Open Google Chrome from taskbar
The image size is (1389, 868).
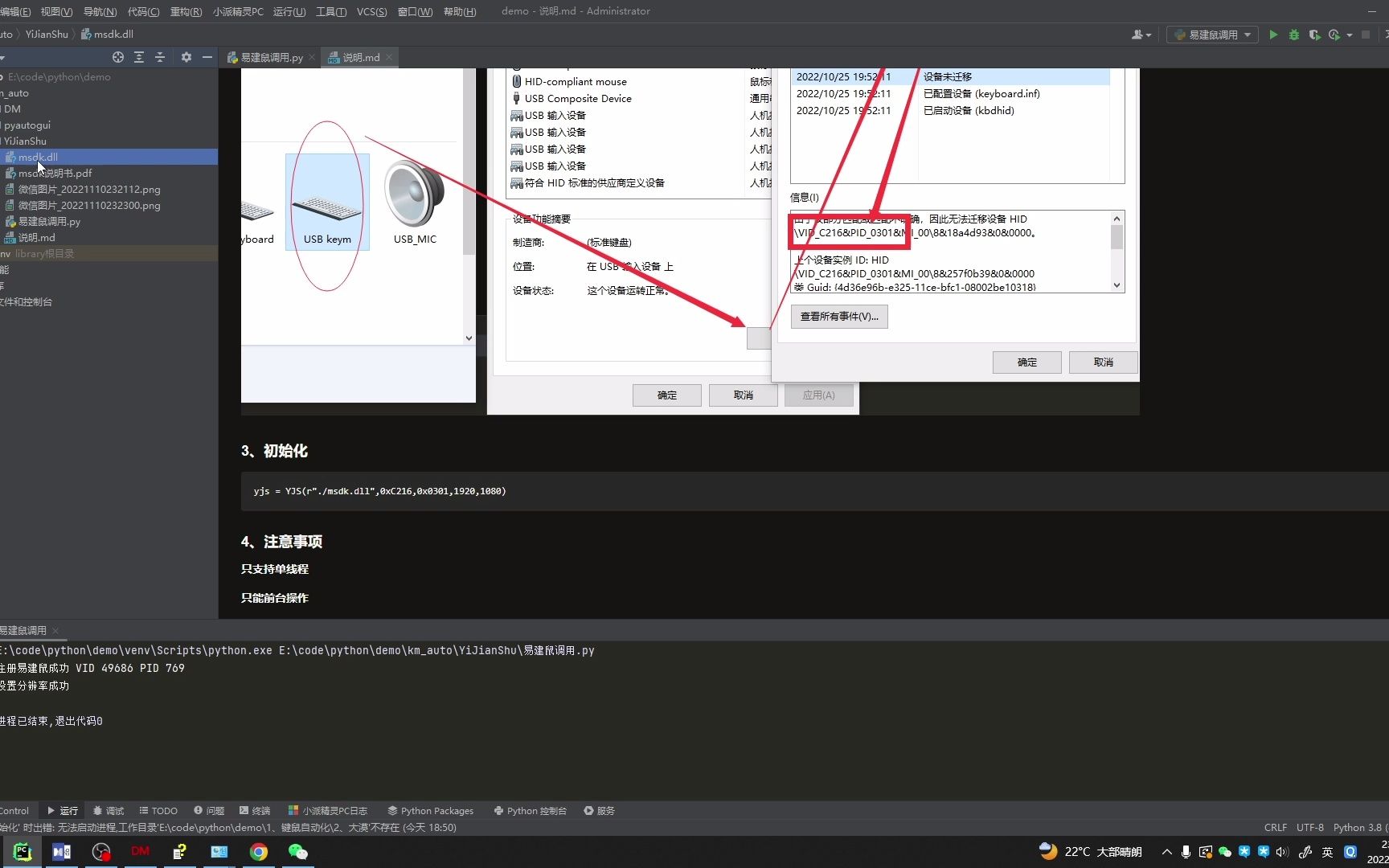click(259, 851)
